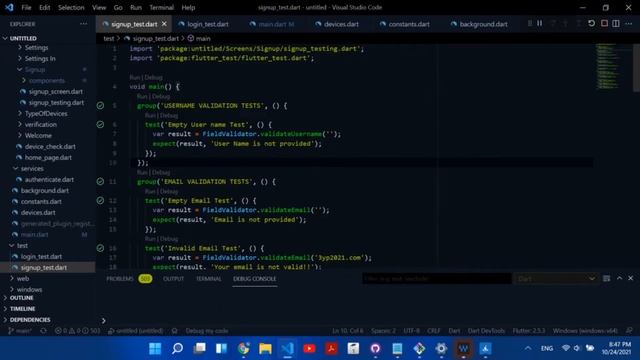Click passed test mark beside Empty Email Test
This screenshot has height=360, width=640.
100,200
